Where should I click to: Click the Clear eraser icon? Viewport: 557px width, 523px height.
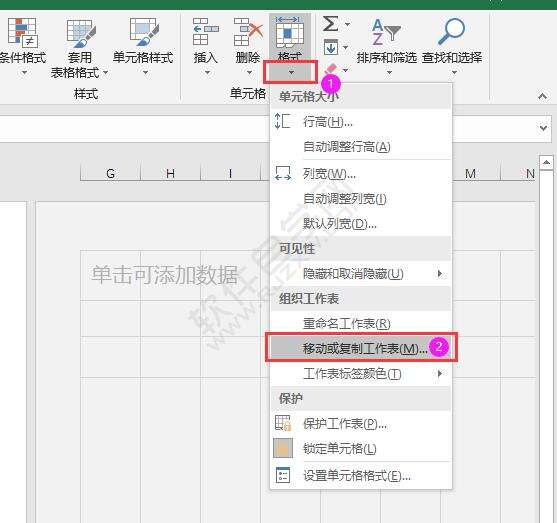point(330,69)
